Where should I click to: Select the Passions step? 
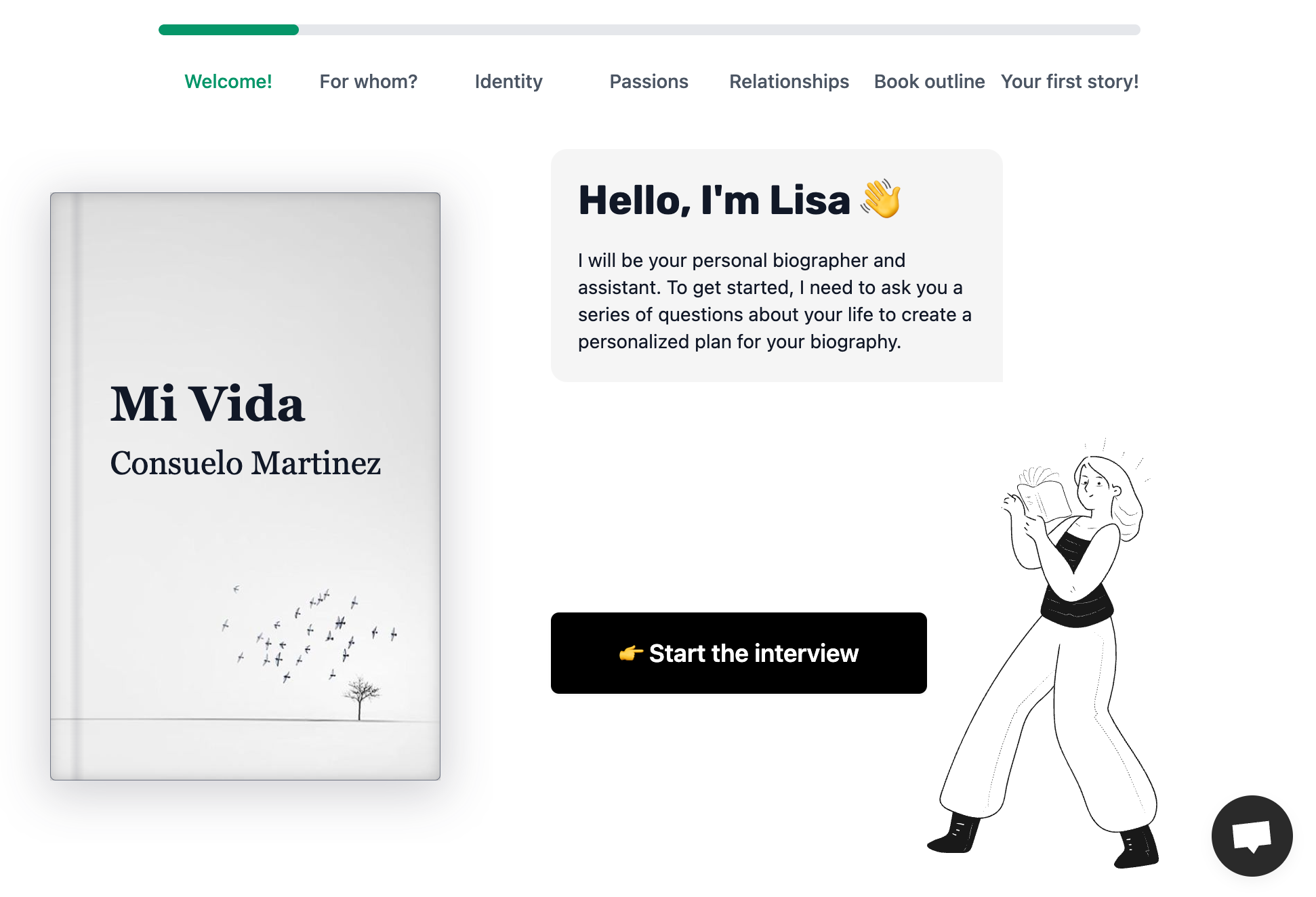(x=649, y=81)
